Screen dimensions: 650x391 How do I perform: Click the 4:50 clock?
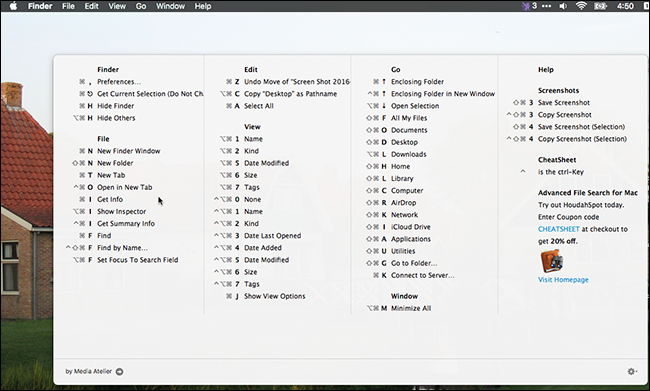625,6
